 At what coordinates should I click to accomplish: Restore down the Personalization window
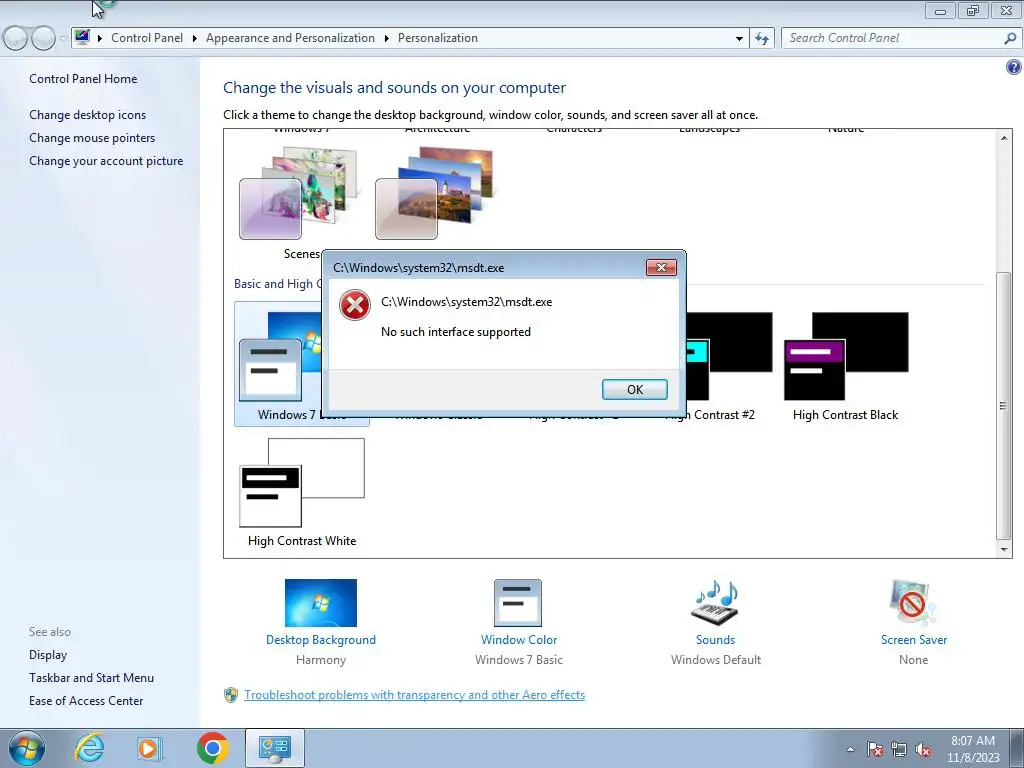click(x=972, y=10)
